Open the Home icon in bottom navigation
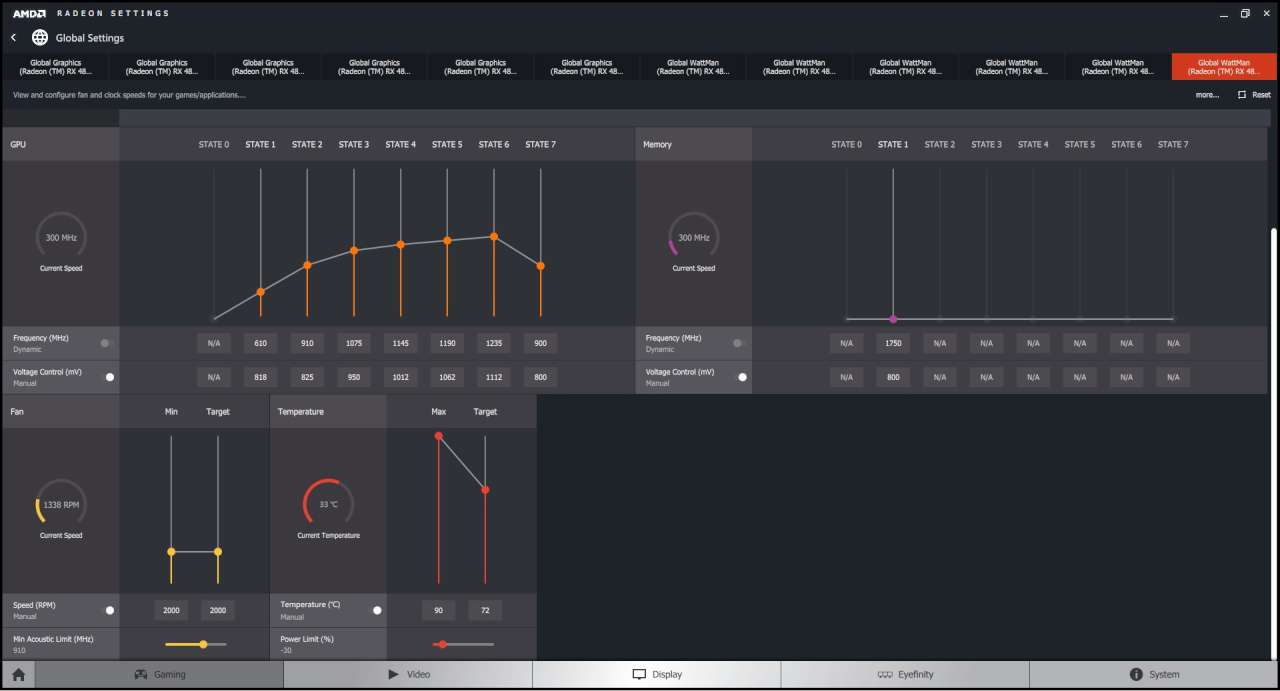This screenshot has width=1280, height=691. 18,674
